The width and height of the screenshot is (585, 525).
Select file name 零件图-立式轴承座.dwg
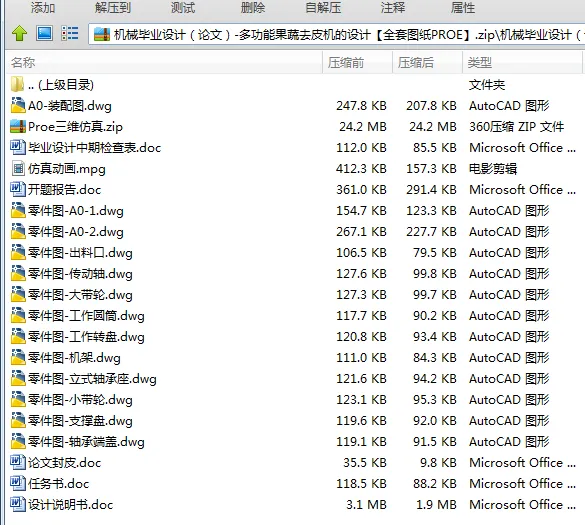[x=92, y=379]
